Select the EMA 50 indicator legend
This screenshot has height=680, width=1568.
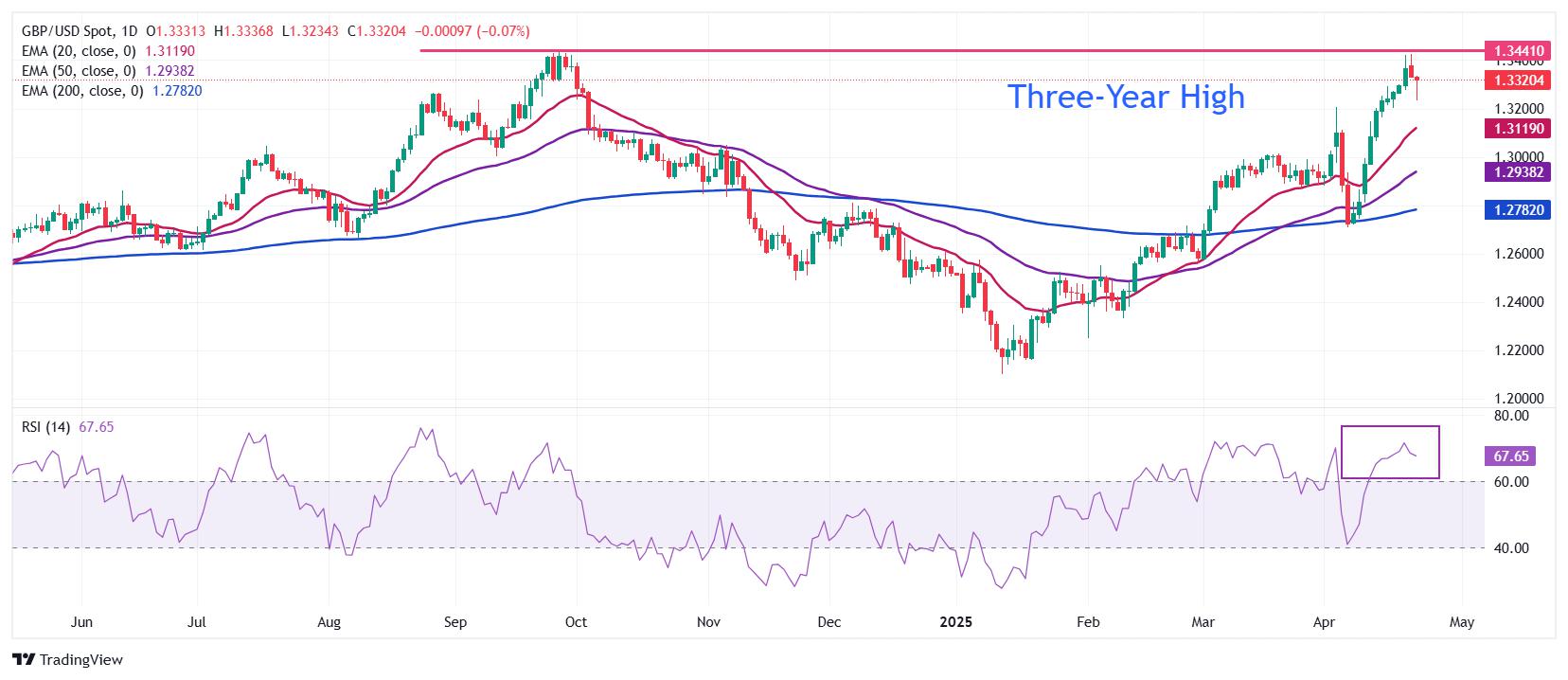(108, 71)
